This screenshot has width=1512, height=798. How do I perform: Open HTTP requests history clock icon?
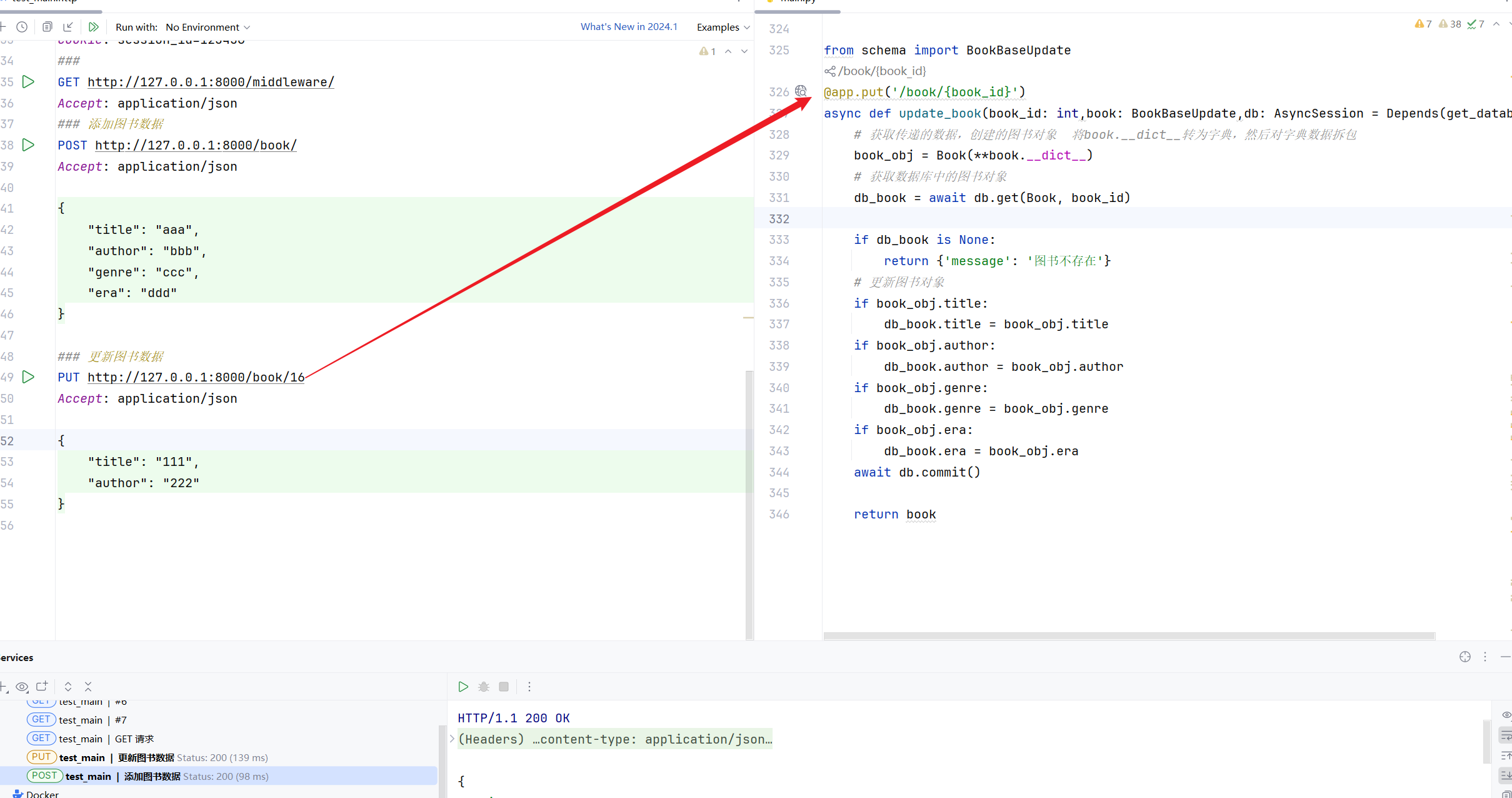22,27
